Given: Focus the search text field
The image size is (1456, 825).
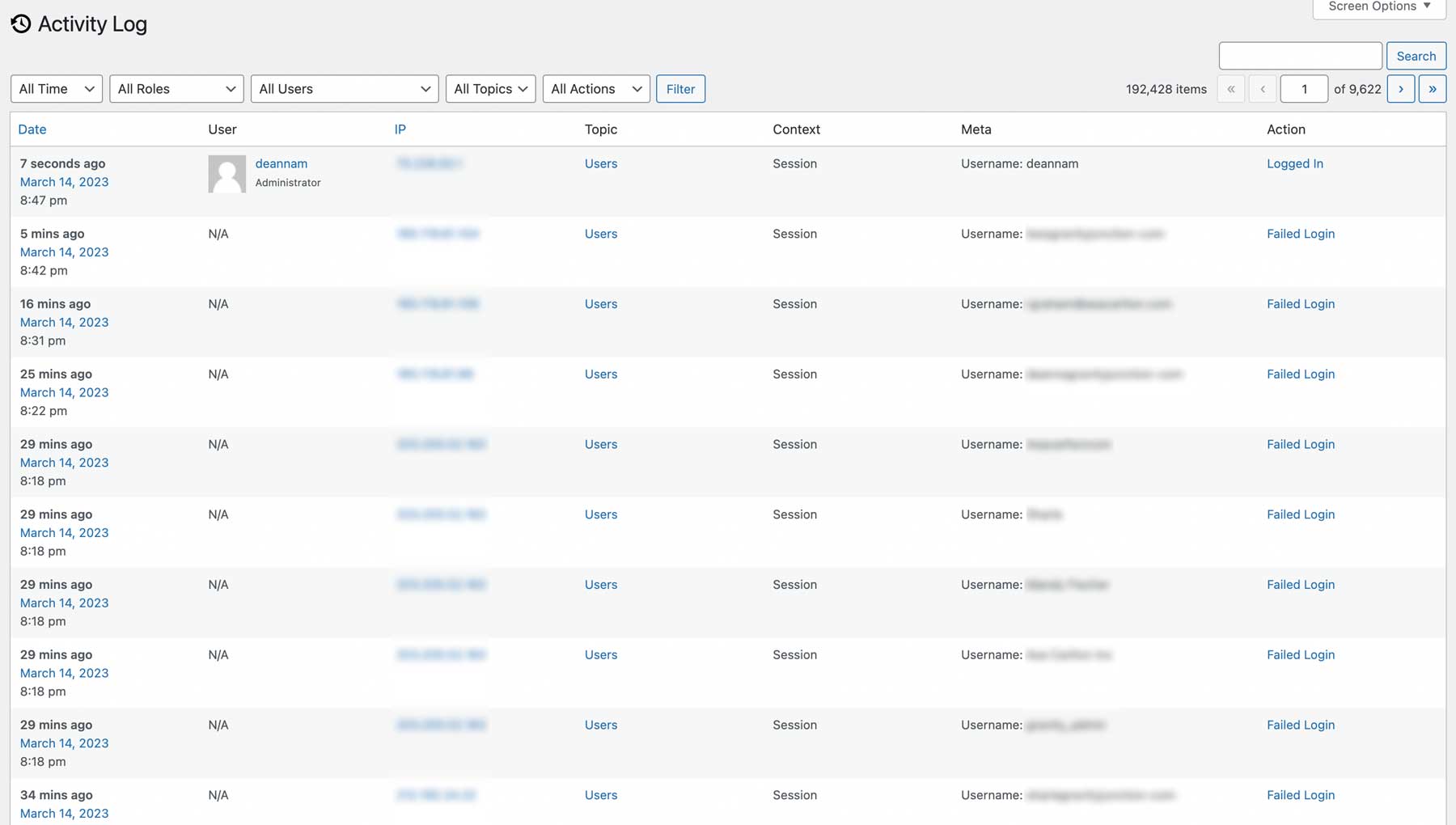Looking at the screenshot, I should click(x=1300, y=56).
